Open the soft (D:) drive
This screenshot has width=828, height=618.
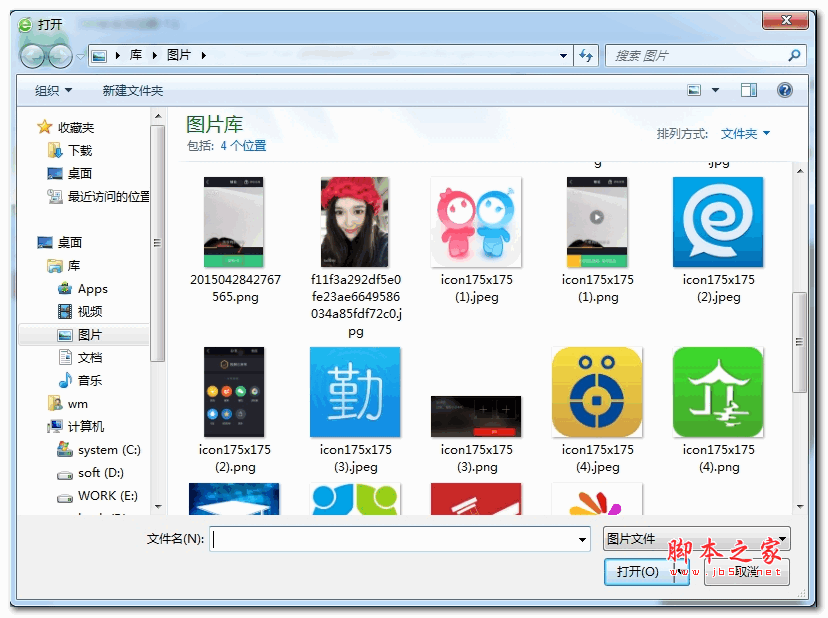coord(90,473)
